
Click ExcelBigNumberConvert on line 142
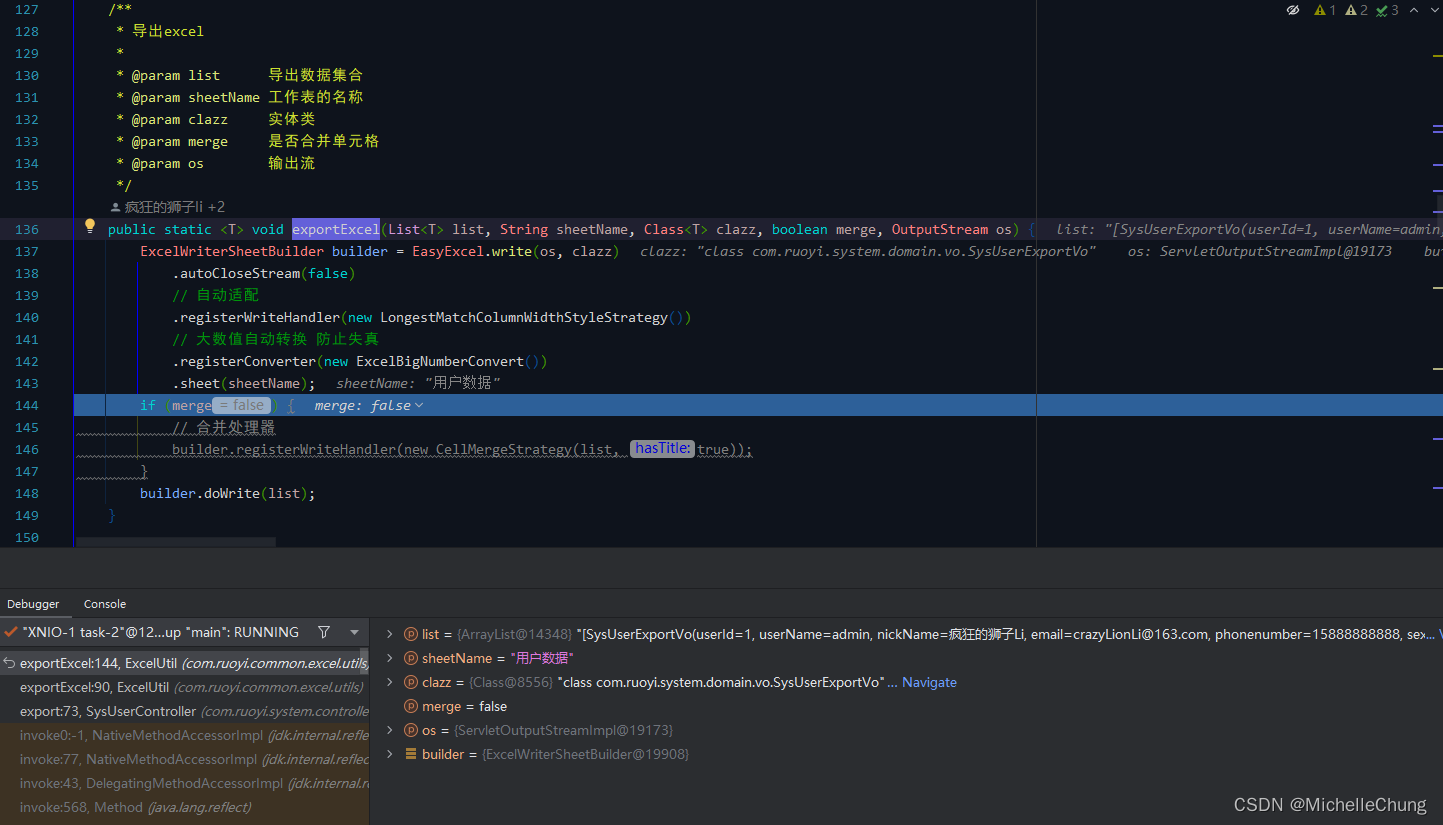[439, 361]
